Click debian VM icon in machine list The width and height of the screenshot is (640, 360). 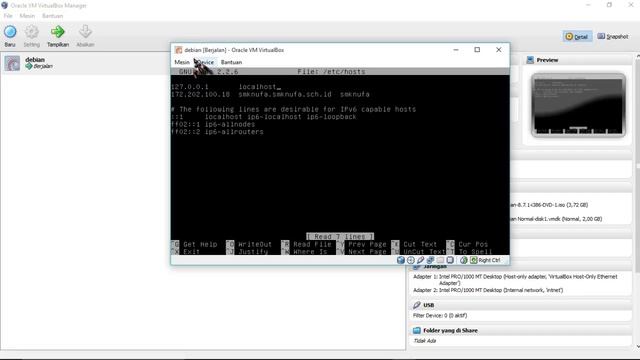(x=12, y=63)
